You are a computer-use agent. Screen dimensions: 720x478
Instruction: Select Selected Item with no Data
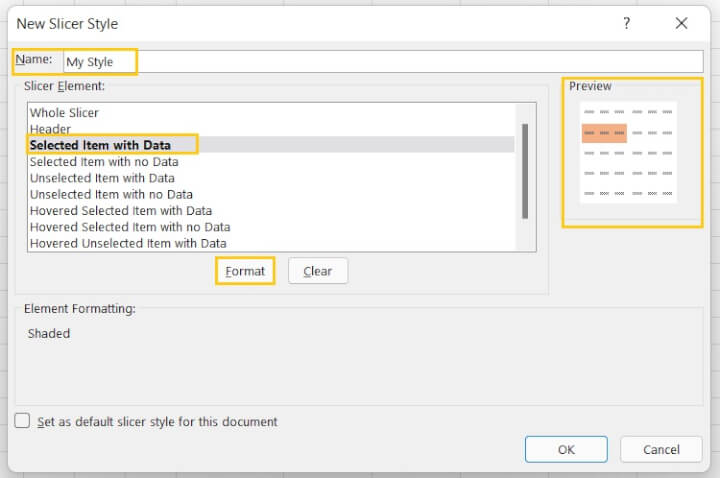pos(104,161)
